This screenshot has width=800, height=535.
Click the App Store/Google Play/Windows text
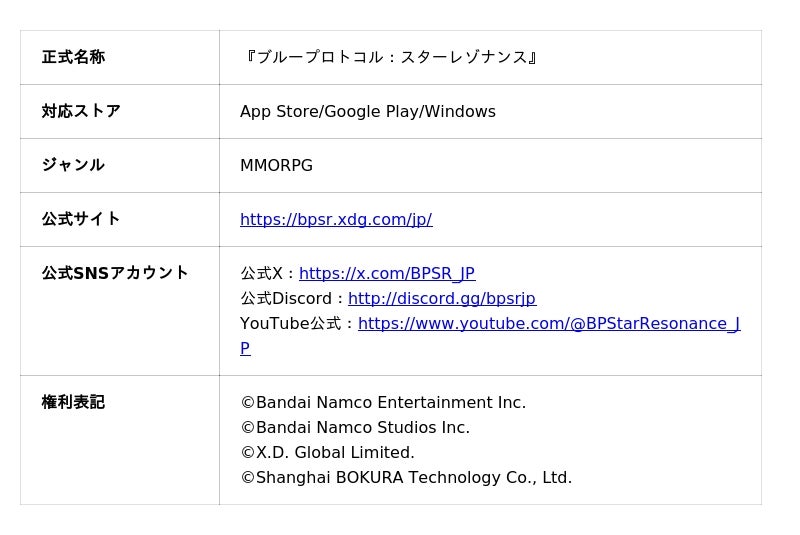[x=367, y=112]
